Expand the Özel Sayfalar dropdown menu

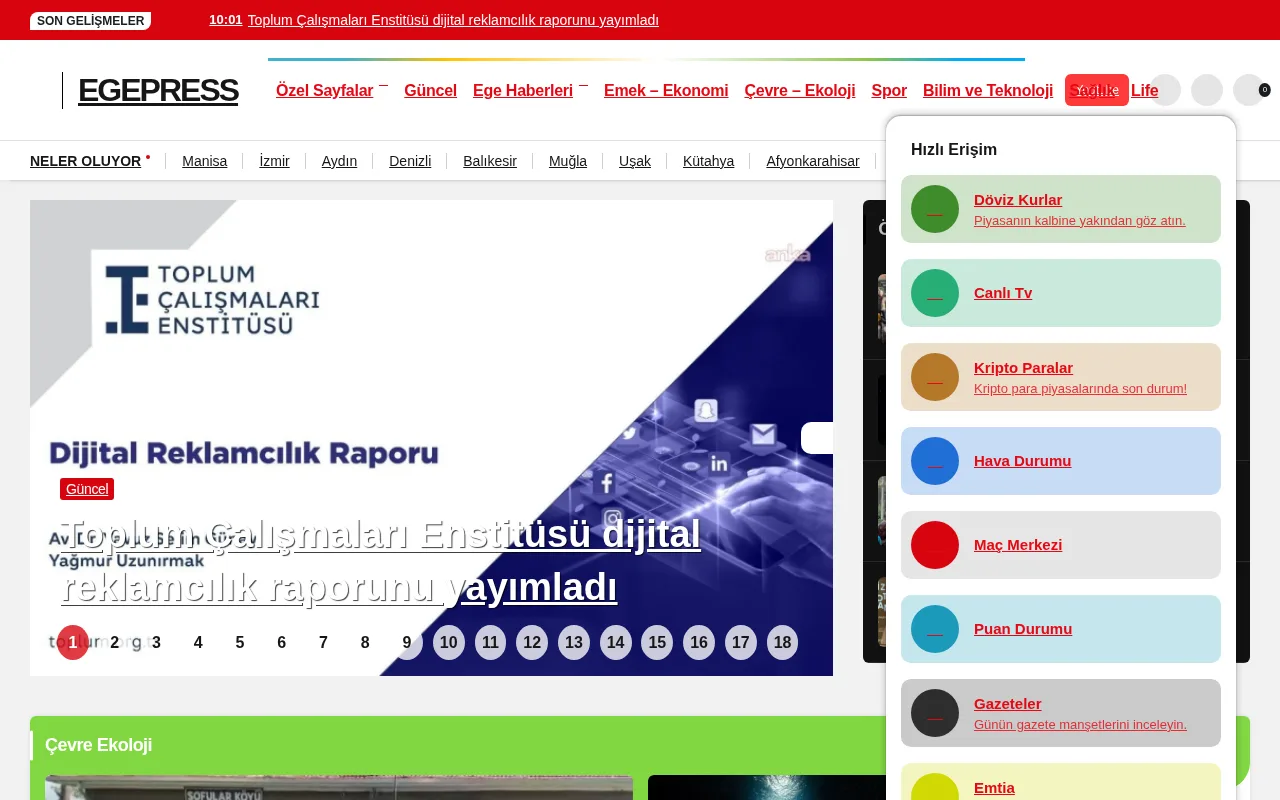click(x=325, y=90)
